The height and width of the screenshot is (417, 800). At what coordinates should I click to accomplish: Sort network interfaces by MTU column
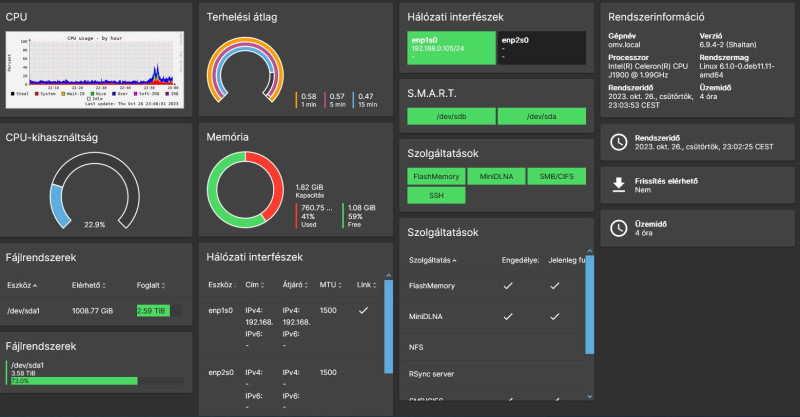[x=330, y=285]
